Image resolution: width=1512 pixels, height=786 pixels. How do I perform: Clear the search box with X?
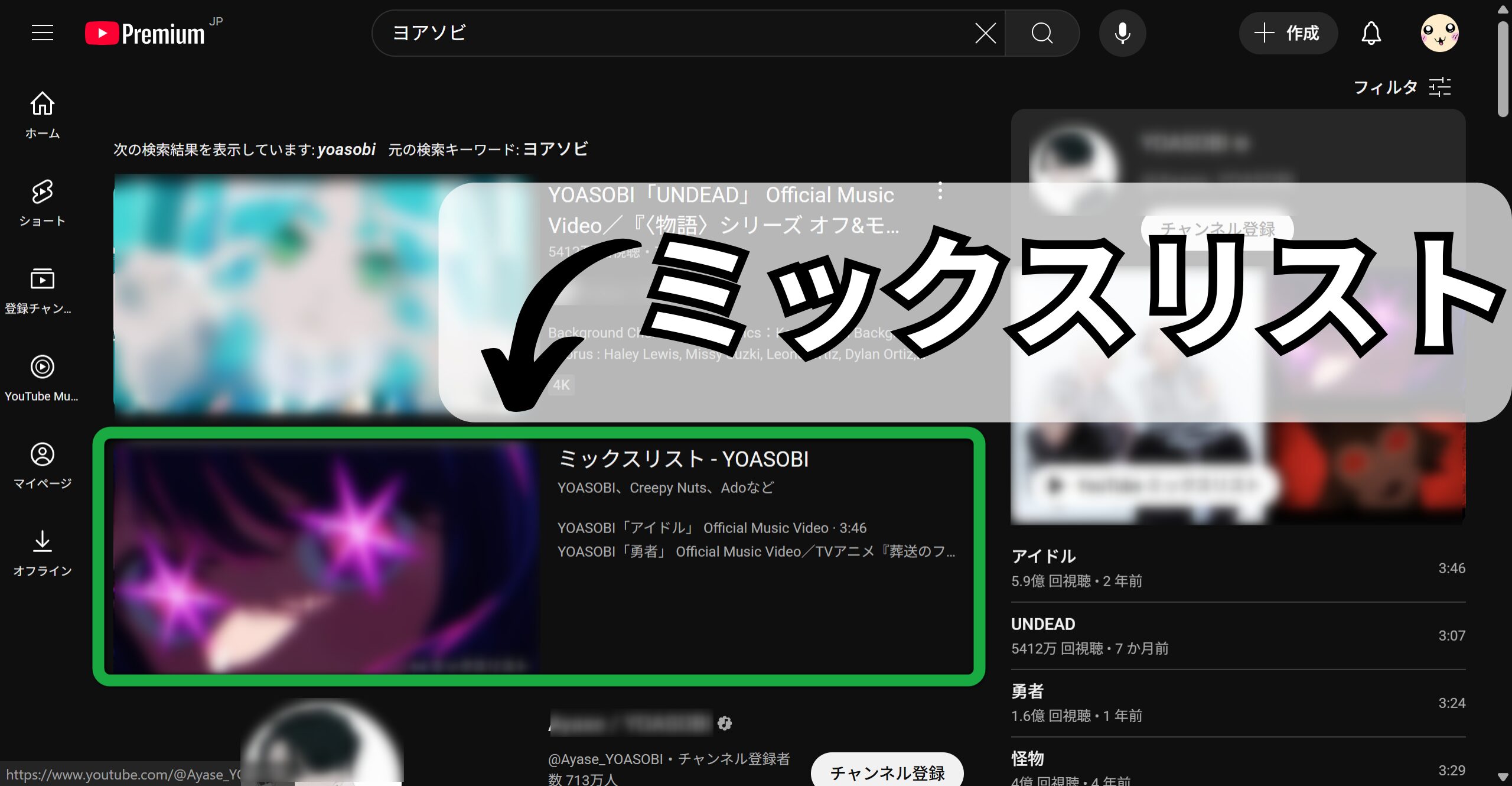985,33
